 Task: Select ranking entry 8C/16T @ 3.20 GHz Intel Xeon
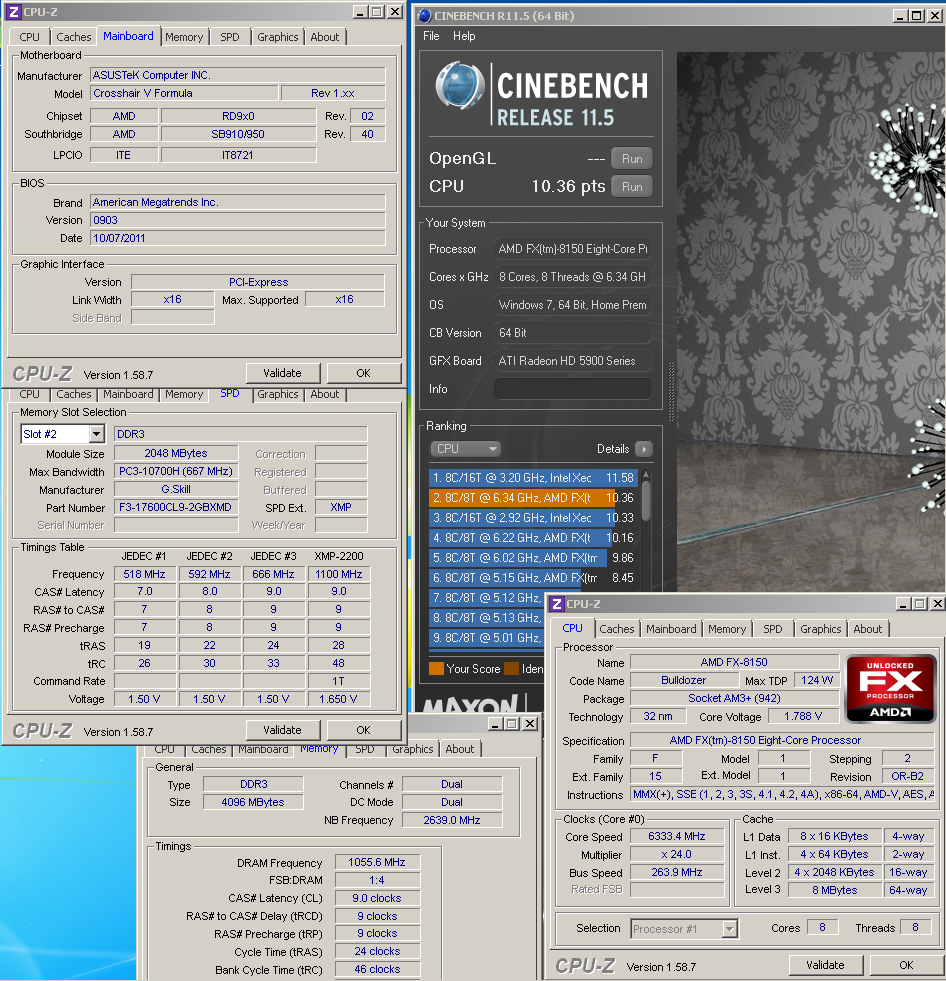(x=533, y=477)
